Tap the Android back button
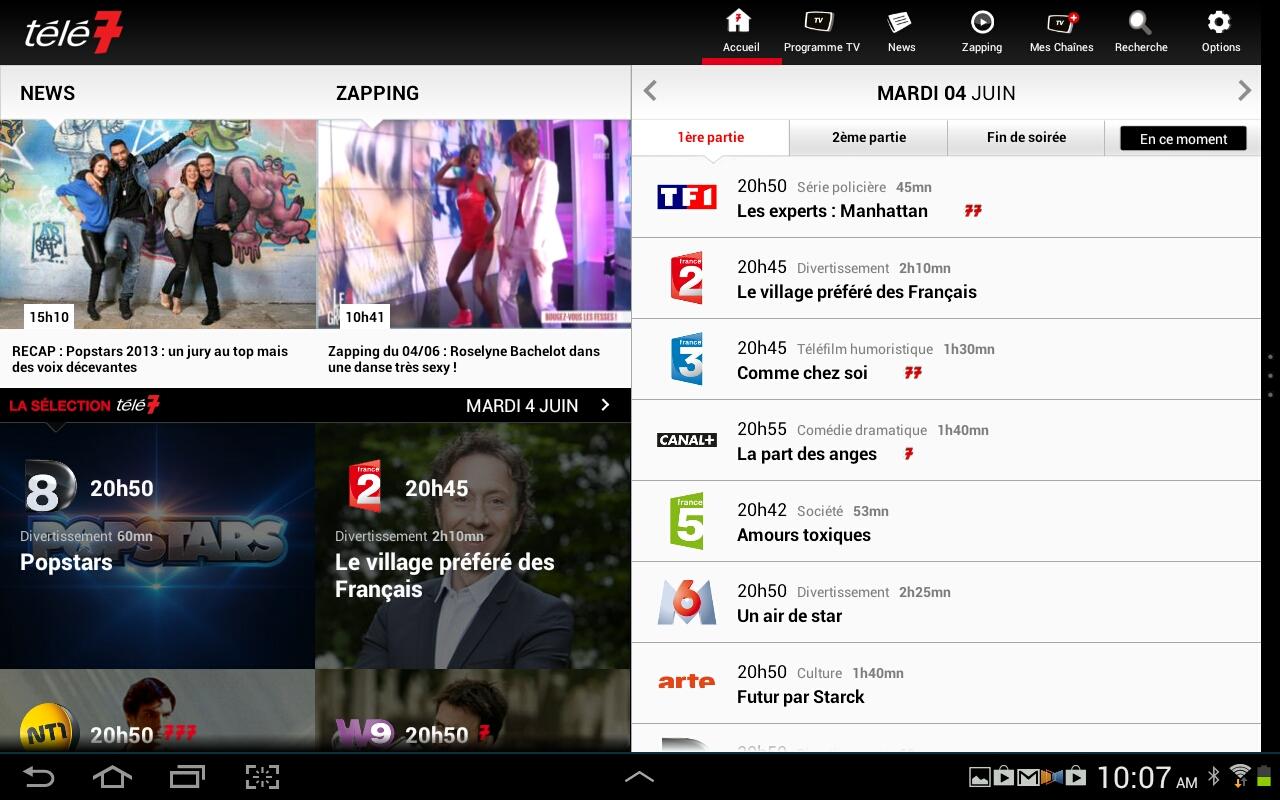Image resolution: width=1280 pixels, height=800 pixels. pos(38,777)
